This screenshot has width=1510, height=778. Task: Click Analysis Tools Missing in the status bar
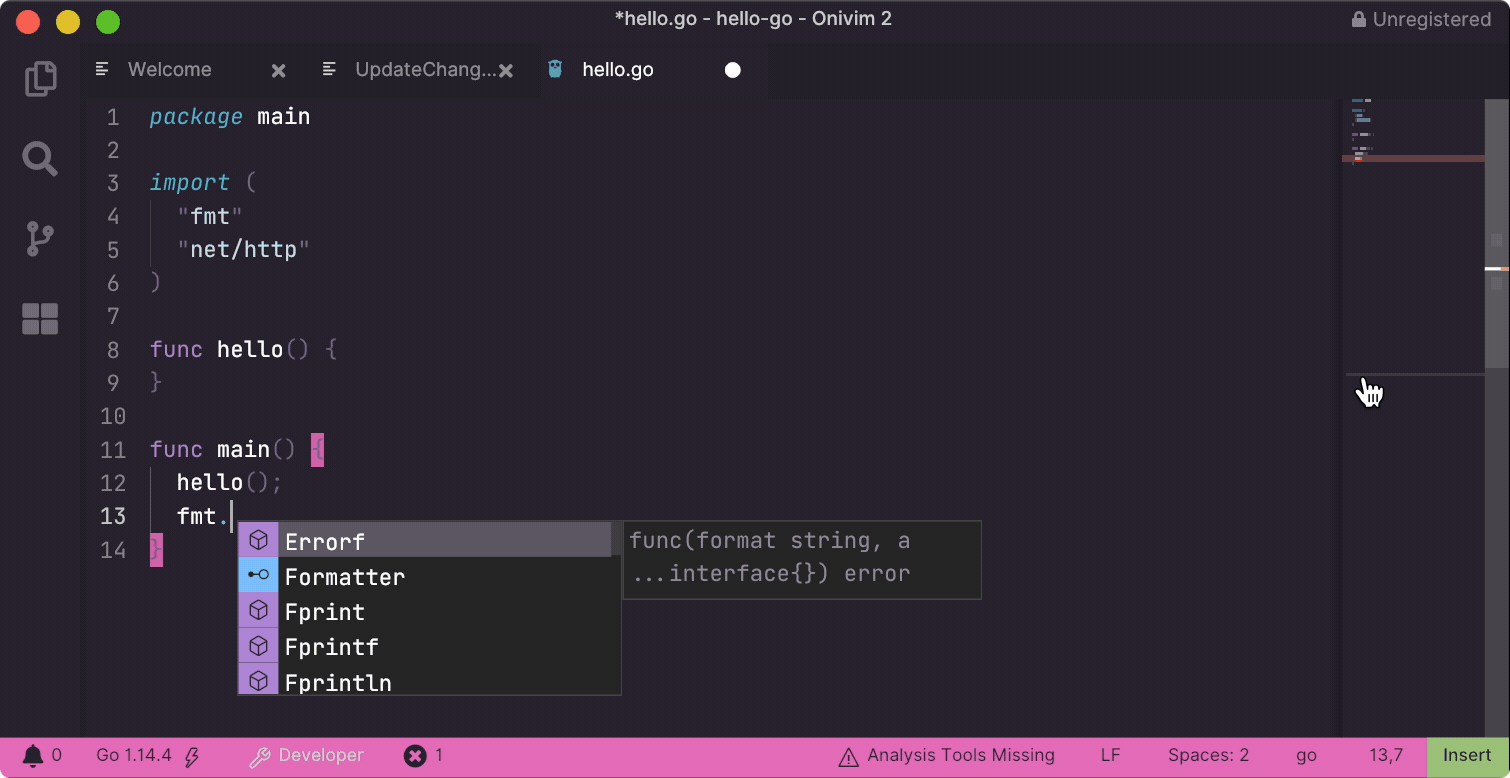(x=960, y=755)
